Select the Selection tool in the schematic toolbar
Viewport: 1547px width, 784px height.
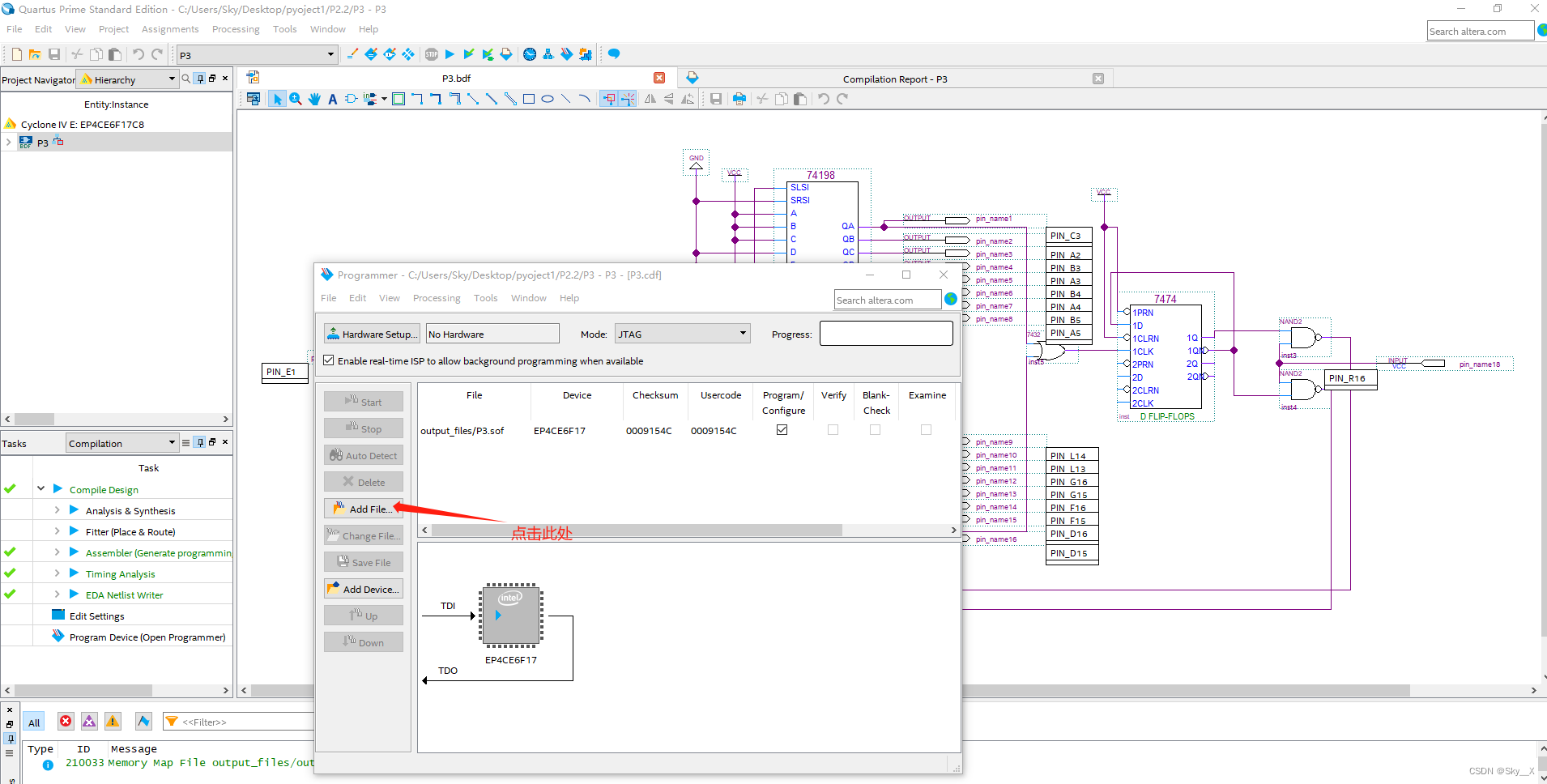[x=278, y=98]
